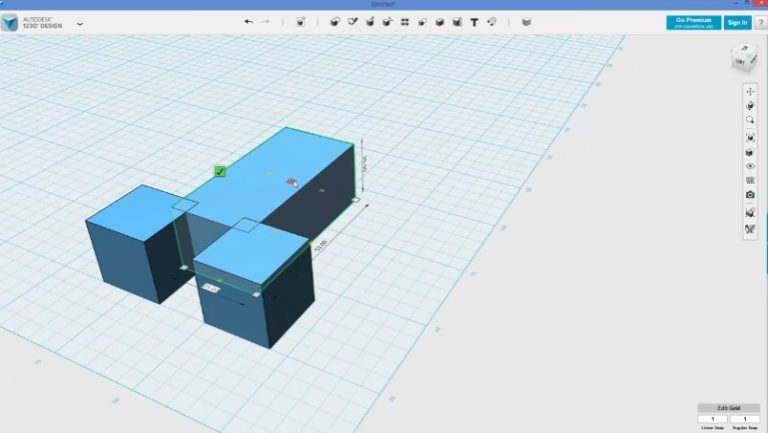Click the Linear Snap value field

click(x=713, y=419)
